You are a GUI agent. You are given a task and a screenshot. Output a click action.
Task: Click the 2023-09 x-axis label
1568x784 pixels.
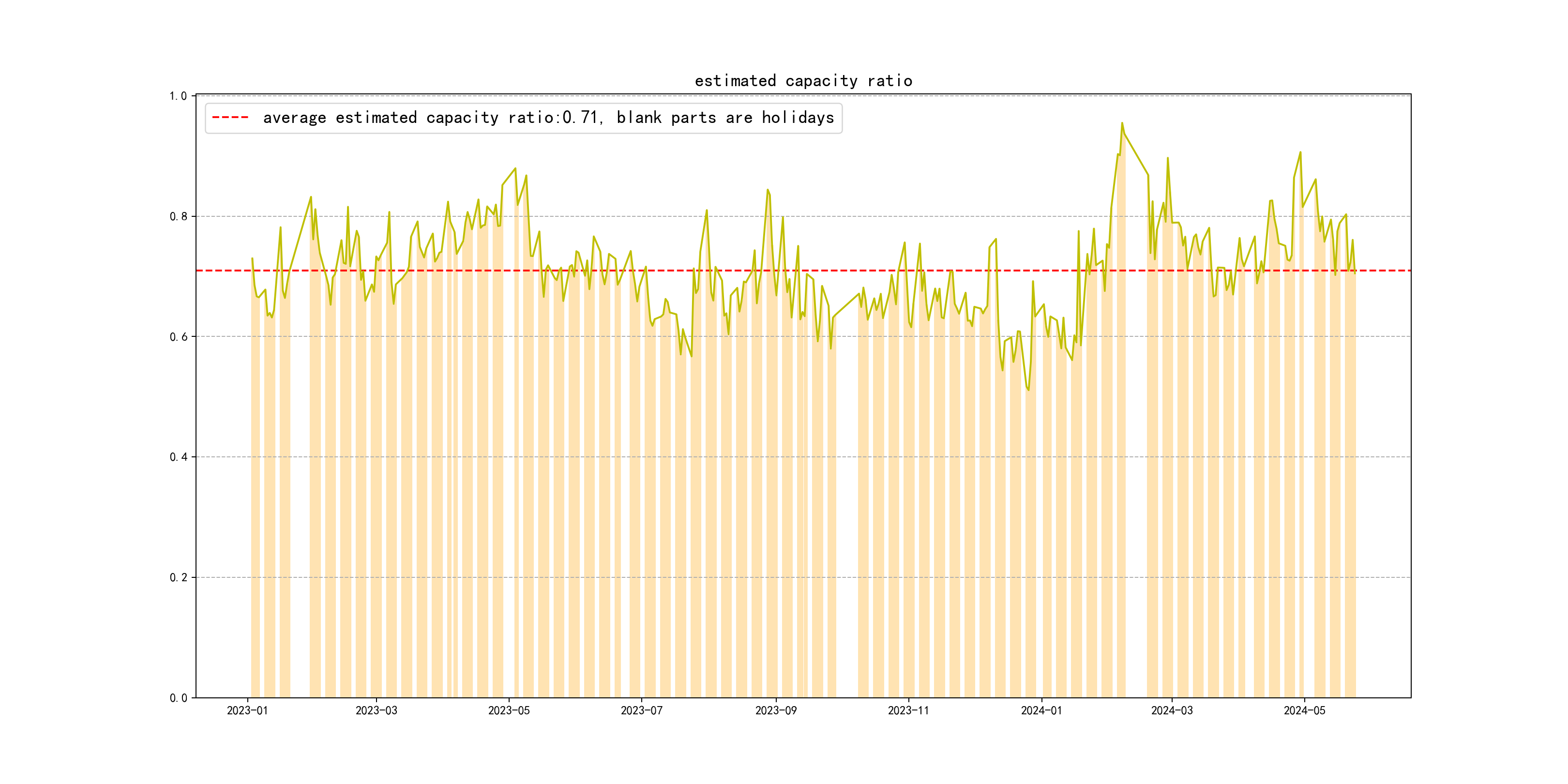tap(775, 710)
